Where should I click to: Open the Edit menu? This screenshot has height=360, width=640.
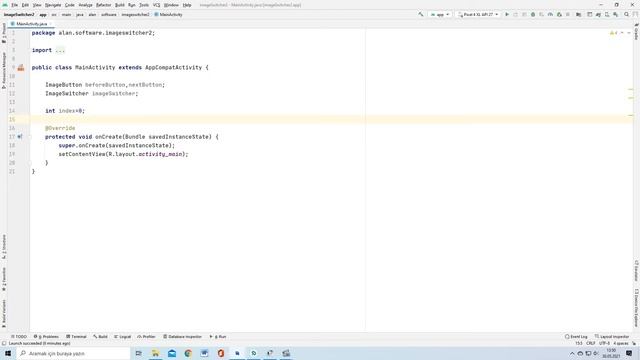coord(25,5)
